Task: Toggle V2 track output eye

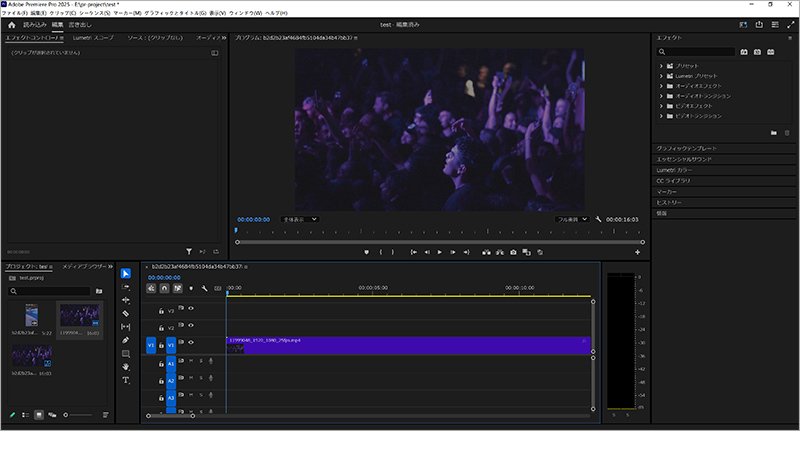Action: point(191,325)
